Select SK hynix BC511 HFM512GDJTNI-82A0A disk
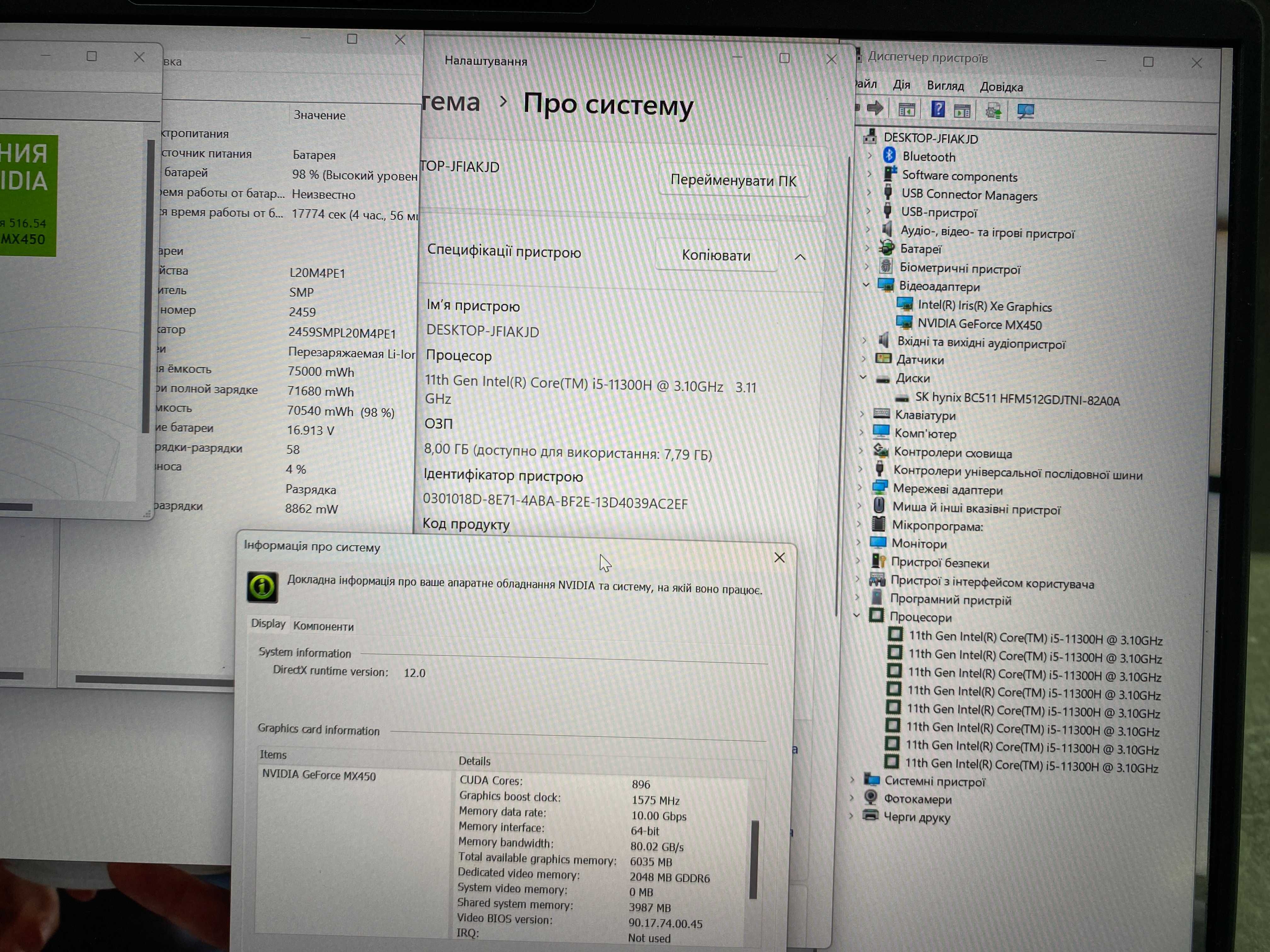 (x=1017, y=399)
